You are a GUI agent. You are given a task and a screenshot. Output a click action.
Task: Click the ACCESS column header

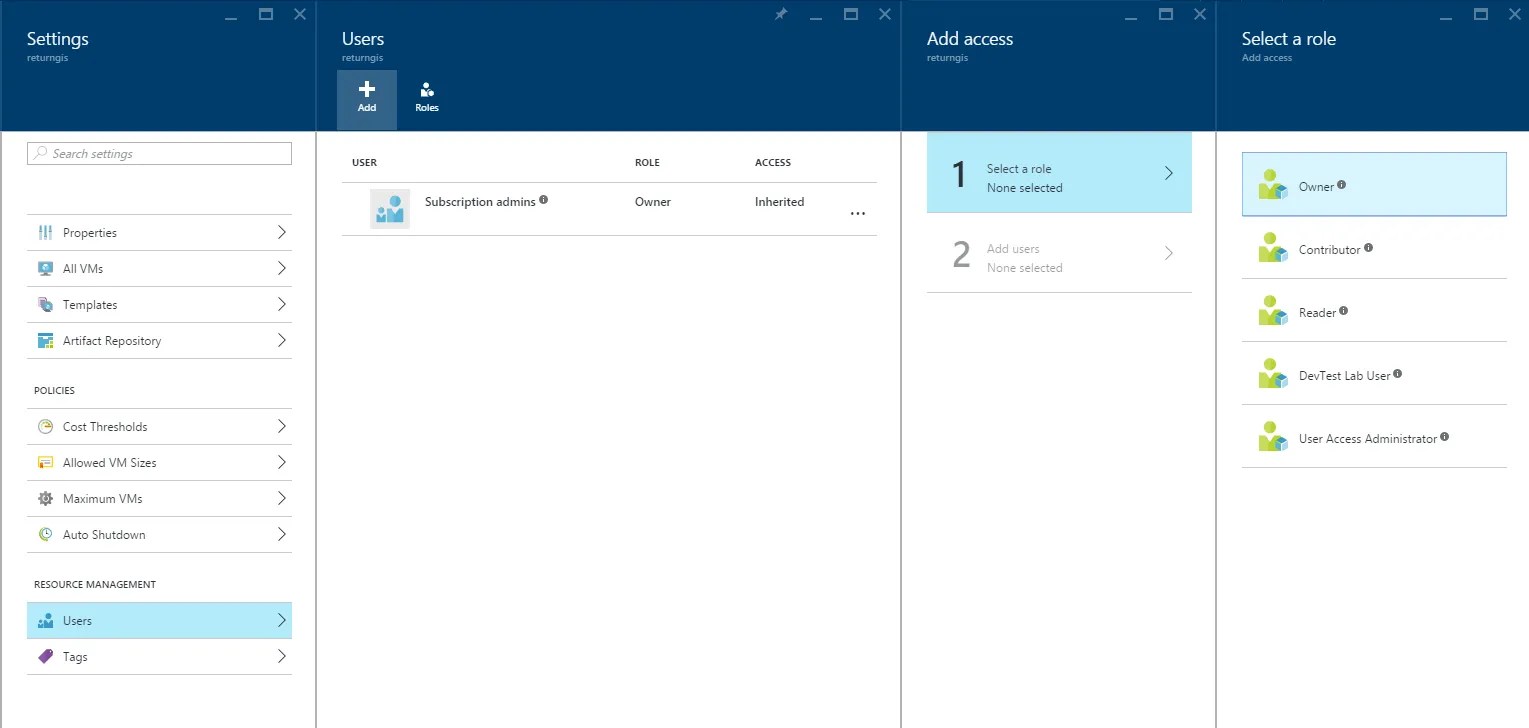click(x=773, y=163)
